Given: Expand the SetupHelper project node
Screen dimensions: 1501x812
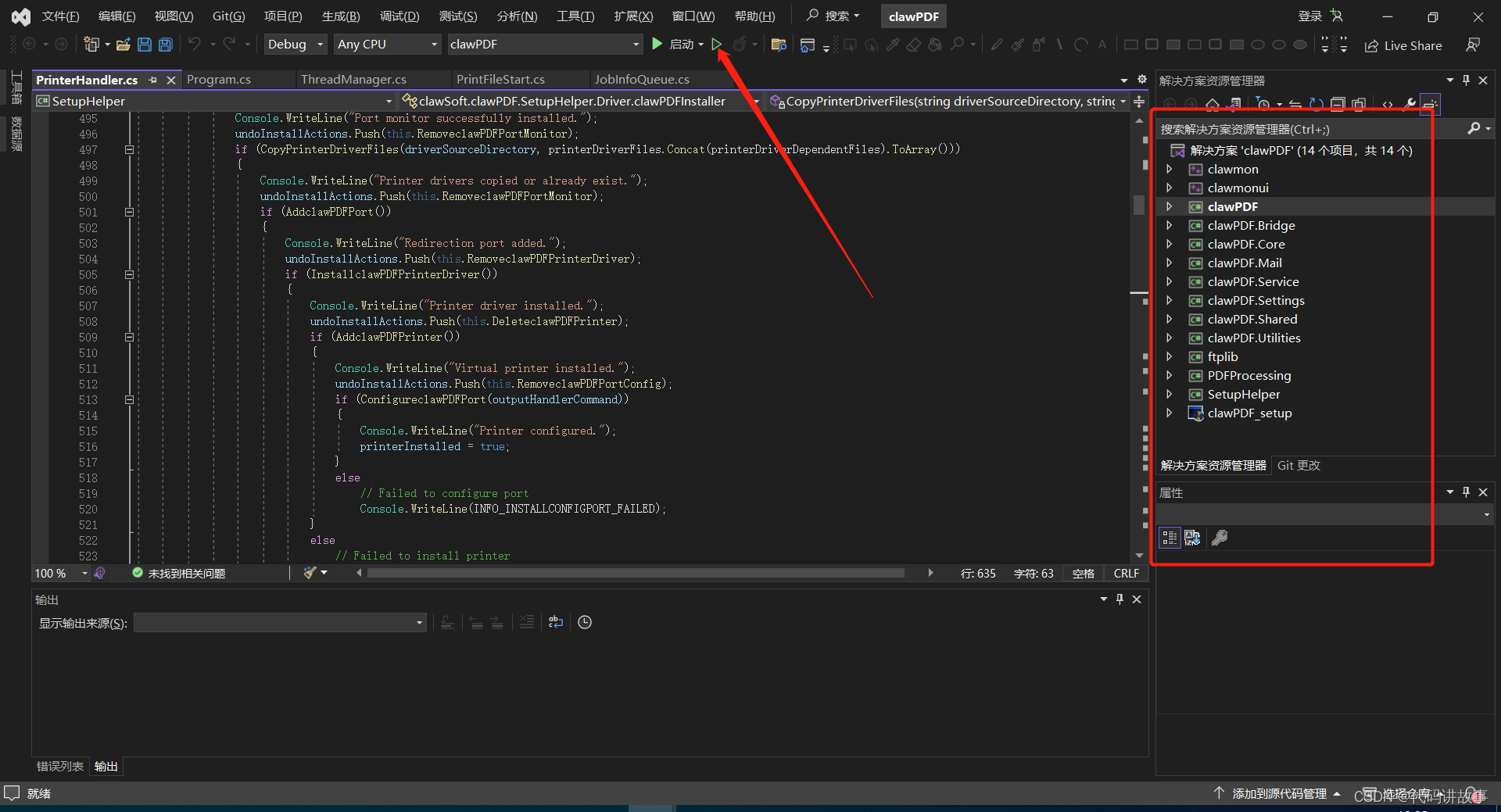Looking at the screenshot, I should [1170, 394].
